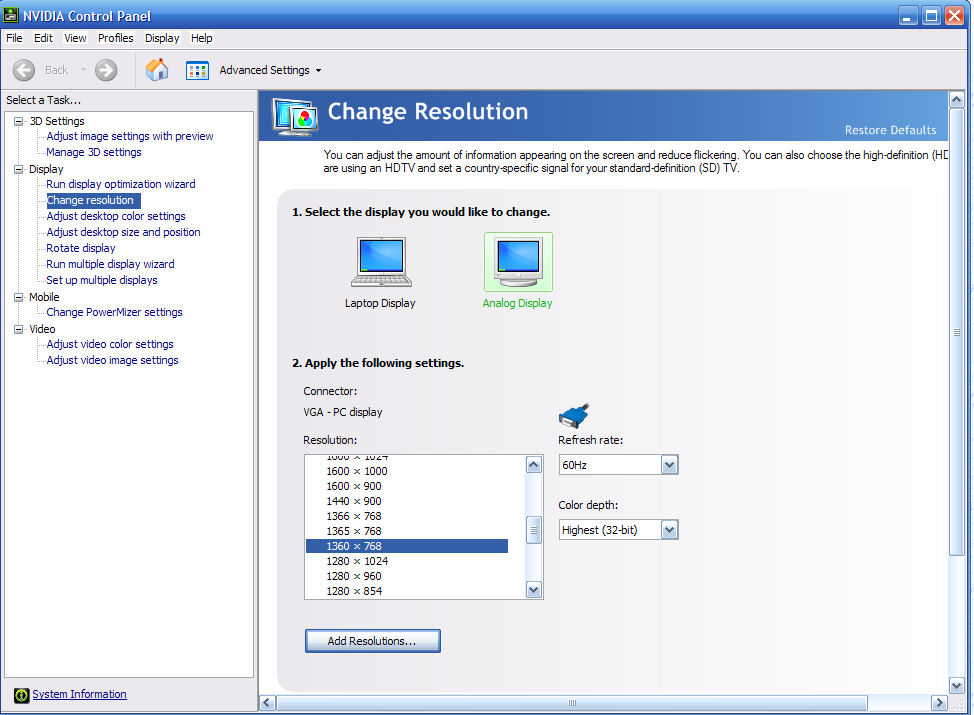Open the Back history dropdown arrow
This screenshot has width=974, height=715.
[x=83, y=70]
